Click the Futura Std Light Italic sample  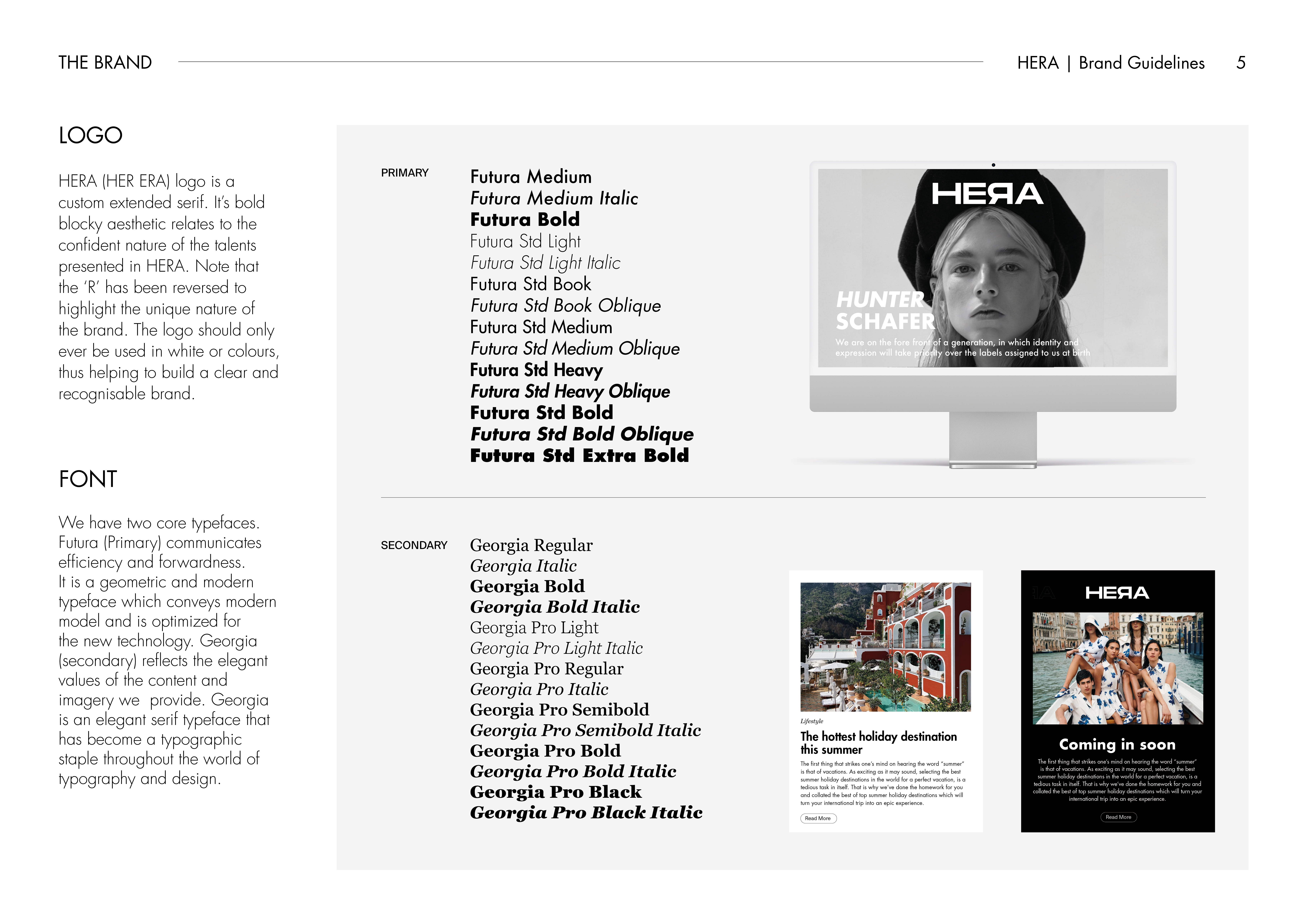[545, 263]
